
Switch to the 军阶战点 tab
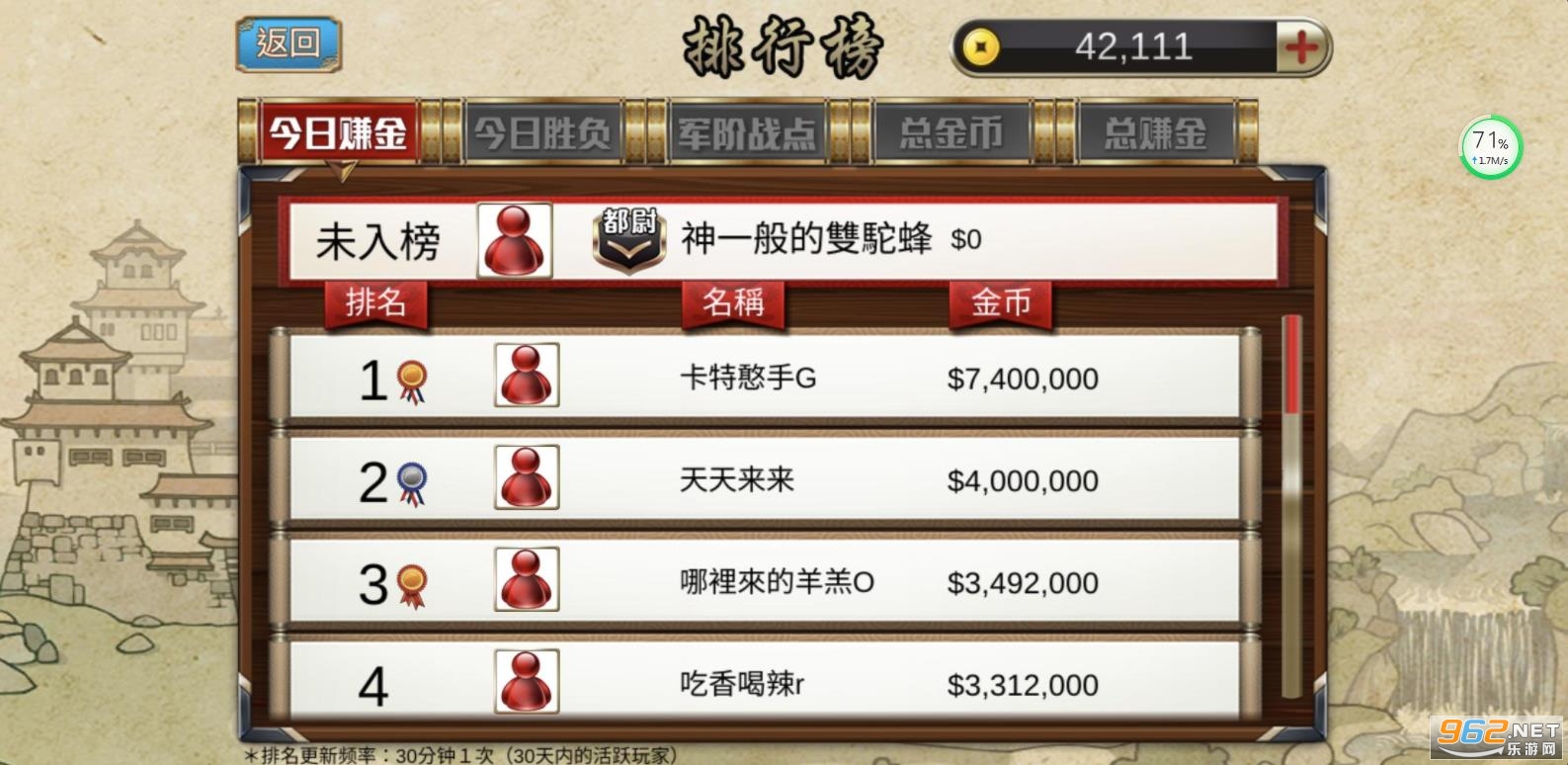747,132
